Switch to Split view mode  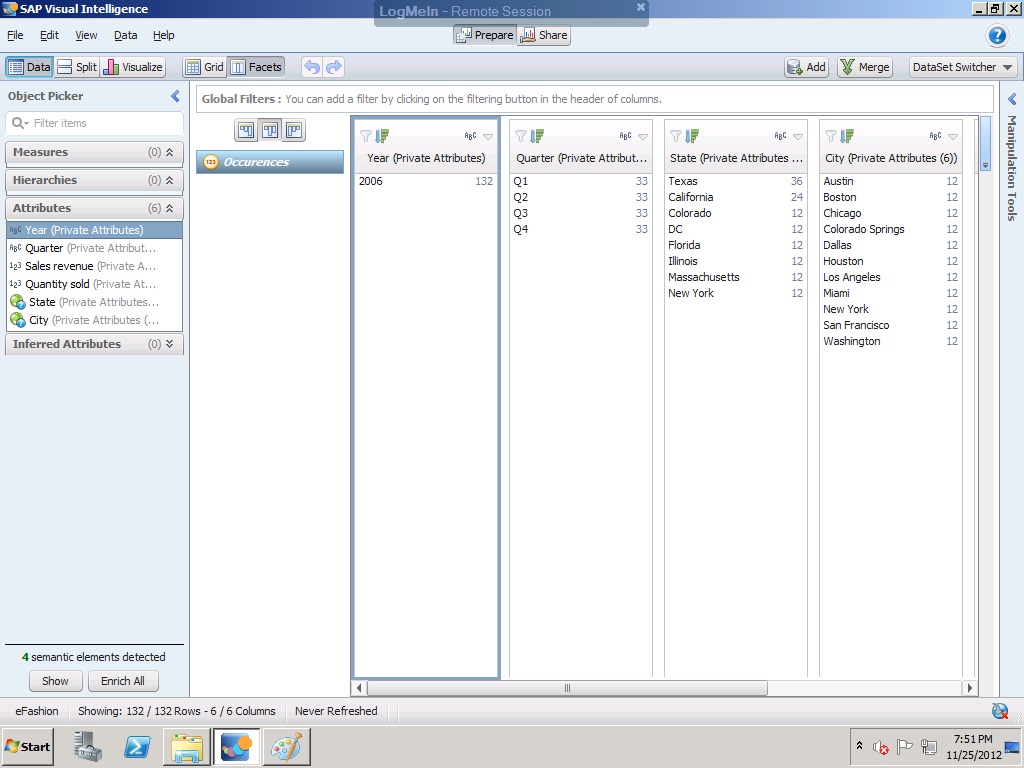(x=76, y=67)
